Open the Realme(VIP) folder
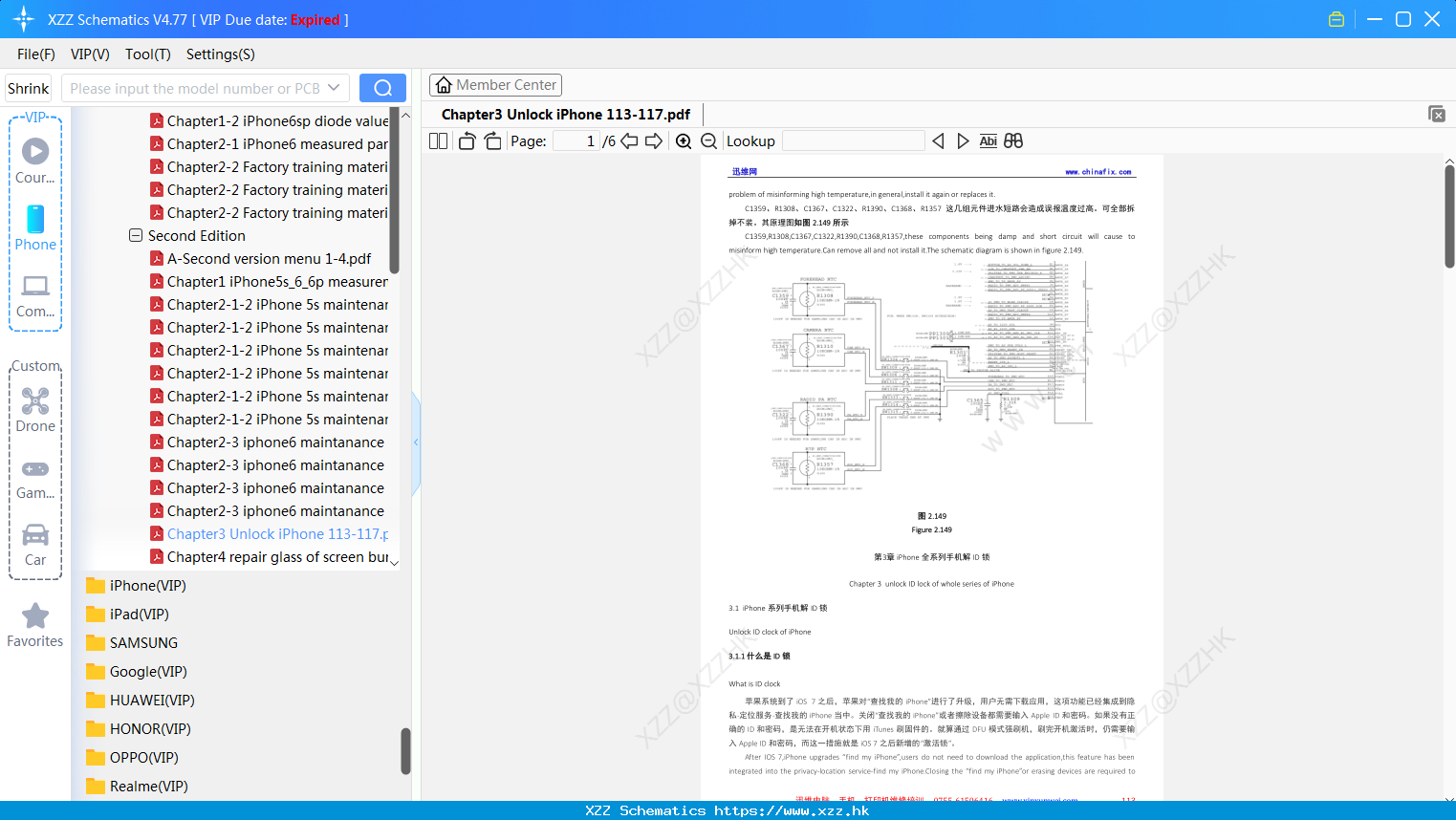The width and height of the screenshot is (1456, 820). pyautogui.click(x=136, y=786)
